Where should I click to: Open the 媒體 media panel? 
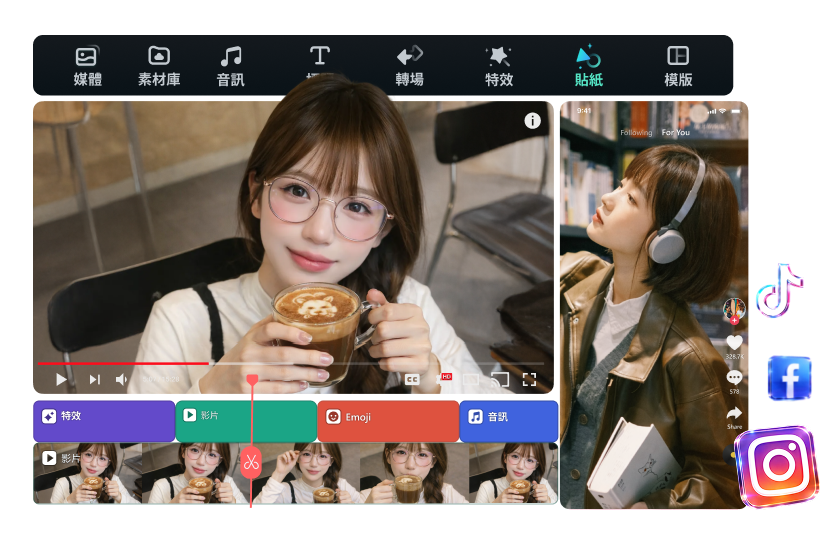click(x=88, y=66)
